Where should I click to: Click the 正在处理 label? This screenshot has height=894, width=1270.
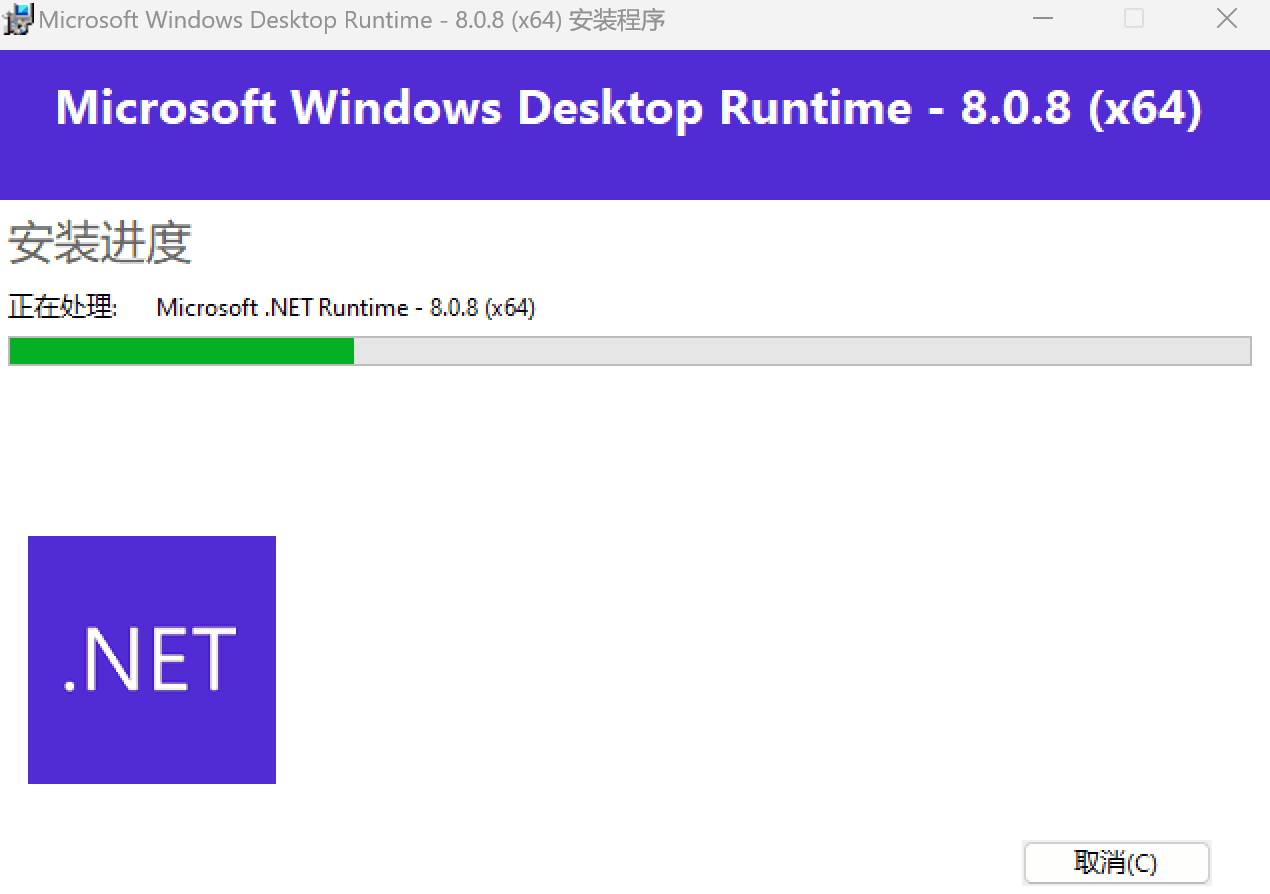[63, 308]
